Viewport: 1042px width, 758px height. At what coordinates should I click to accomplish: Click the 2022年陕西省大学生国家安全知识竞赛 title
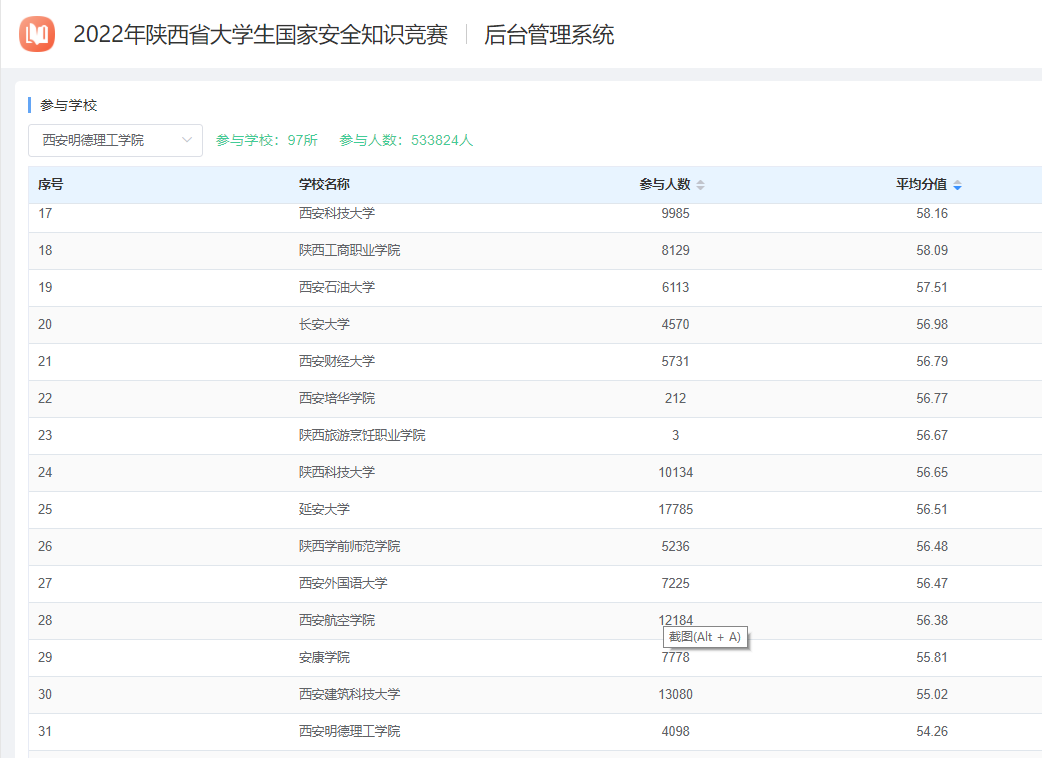(x=260, y=35)
